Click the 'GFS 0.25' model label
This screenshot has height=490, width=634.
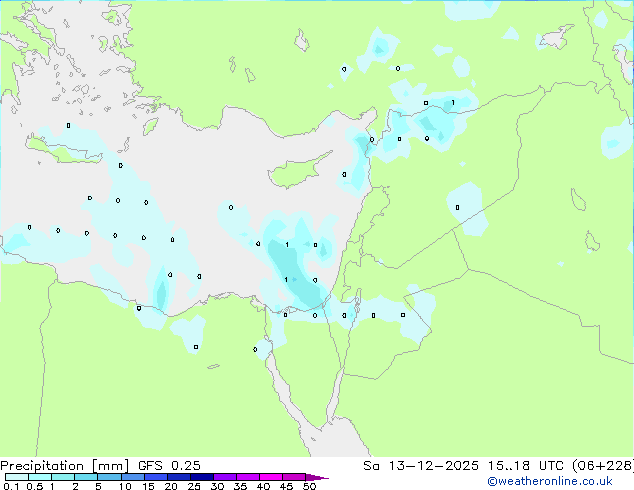169,466
